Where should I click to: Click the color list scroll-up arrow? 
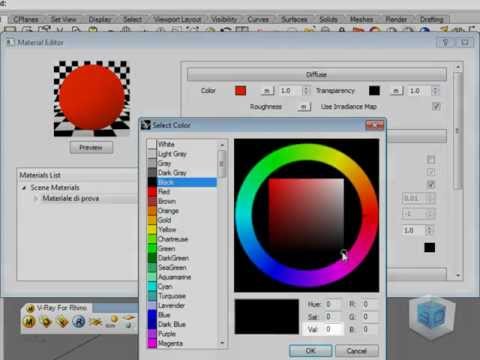(x=222, y=145)
